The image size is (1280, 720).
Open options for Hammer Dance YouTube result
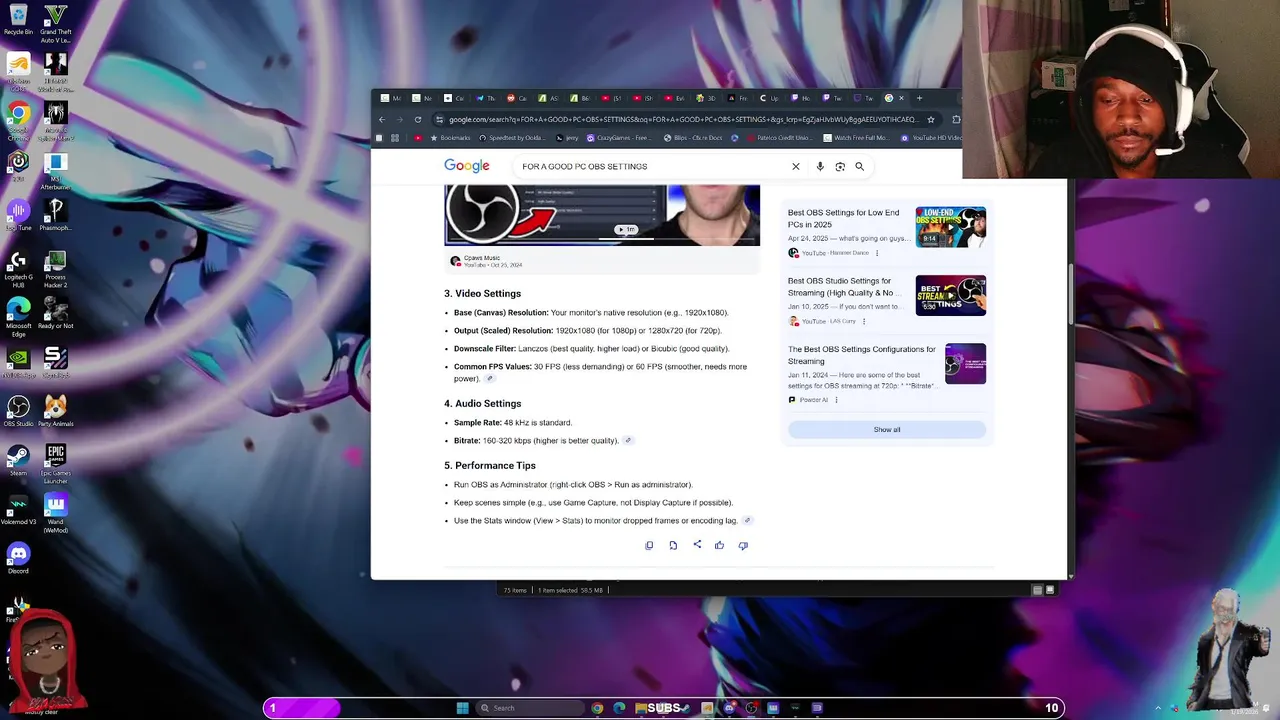877,253
